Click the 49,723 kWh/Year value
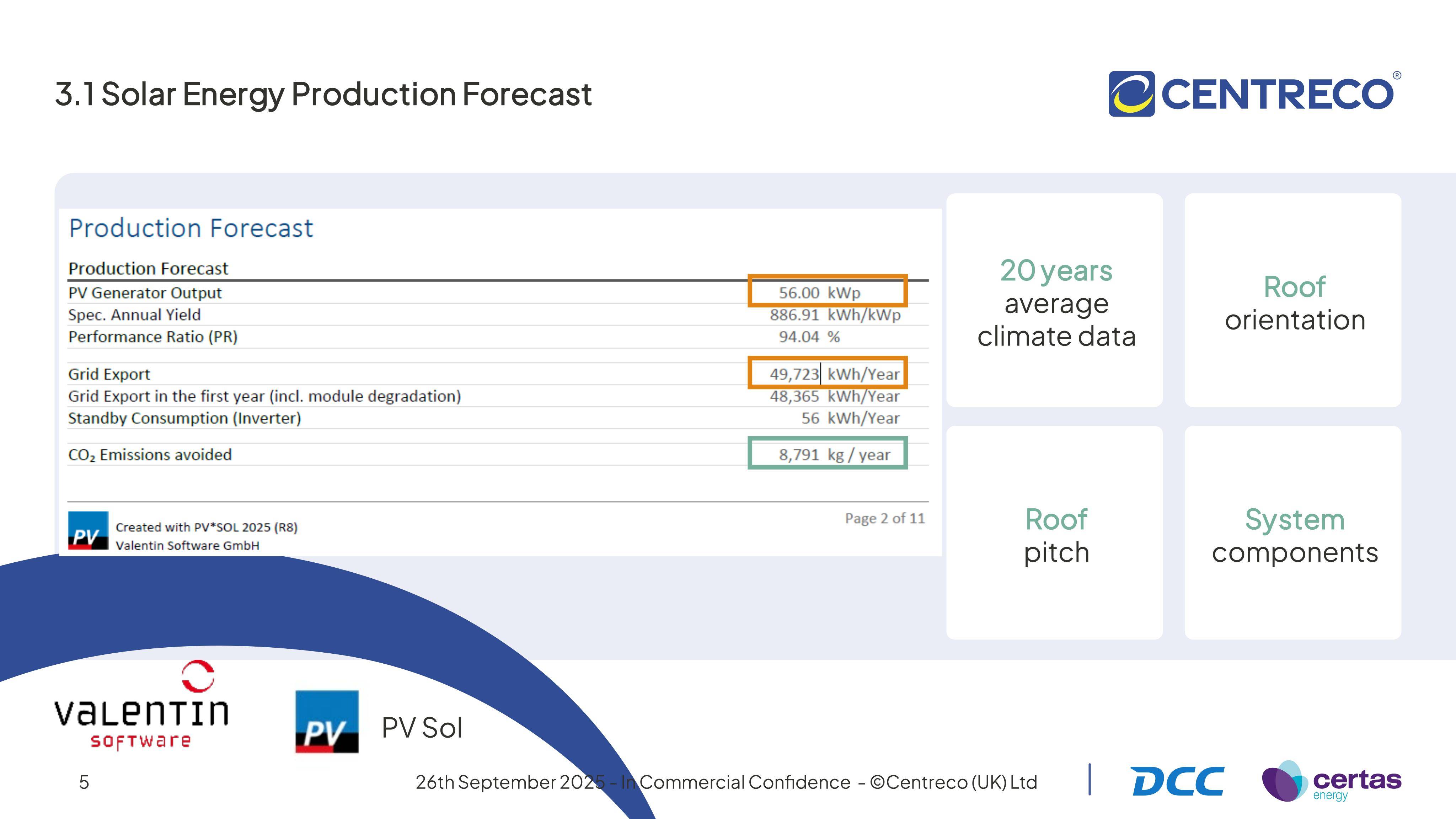1456x819 pixels. (835, 374)
